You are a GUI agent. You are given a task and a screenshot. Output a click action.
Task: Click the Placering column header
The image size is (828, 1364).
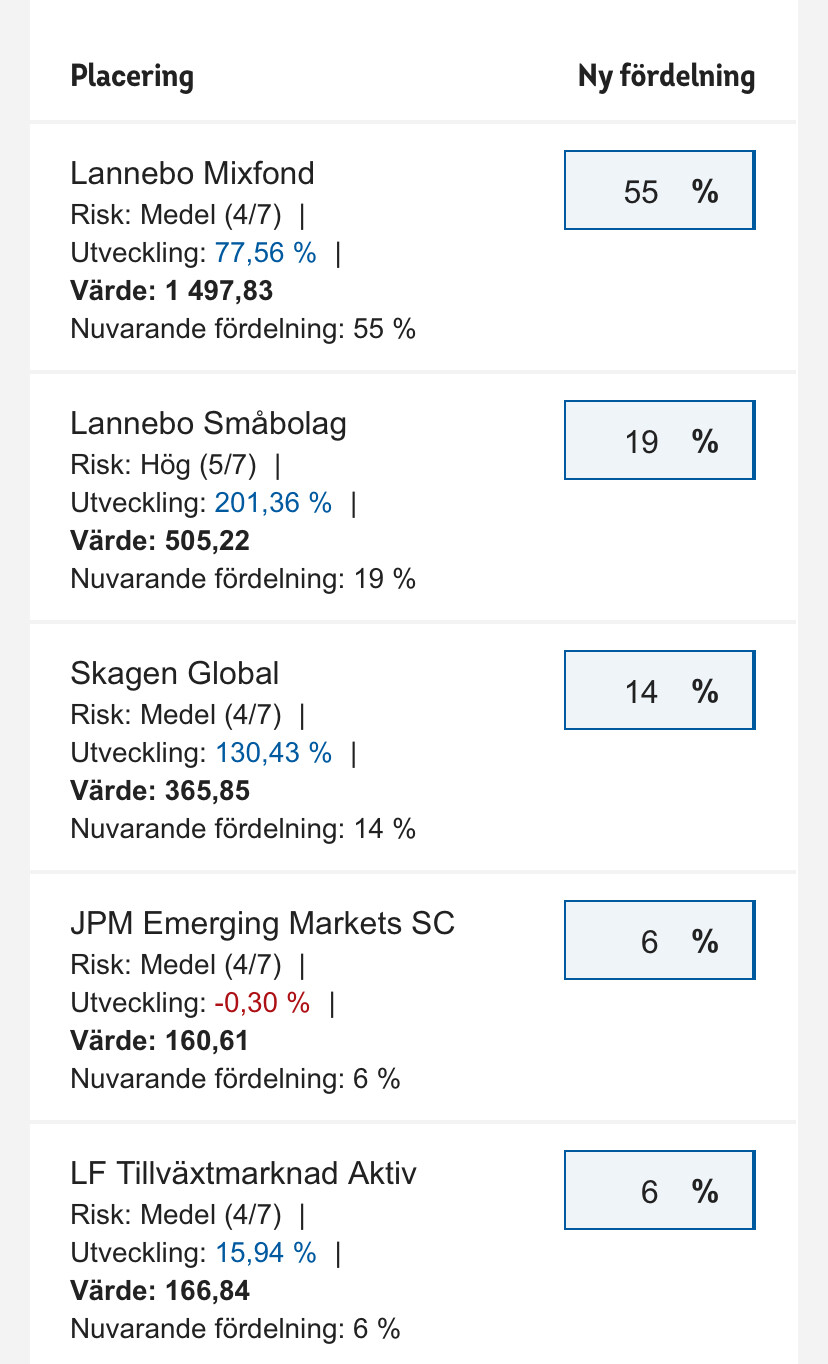pyautogui.click(x=132, y=76)
